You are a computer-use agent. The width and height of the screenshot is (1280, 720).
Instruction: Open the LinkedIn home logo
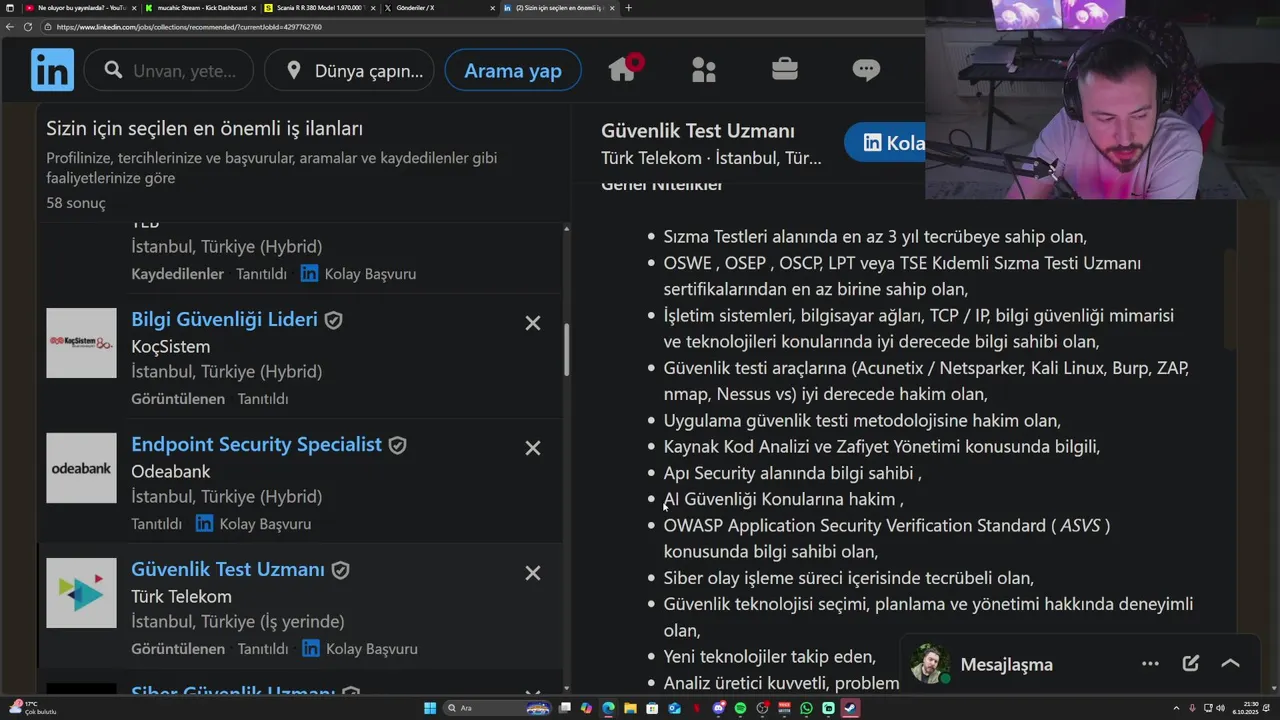pos(52,70)
